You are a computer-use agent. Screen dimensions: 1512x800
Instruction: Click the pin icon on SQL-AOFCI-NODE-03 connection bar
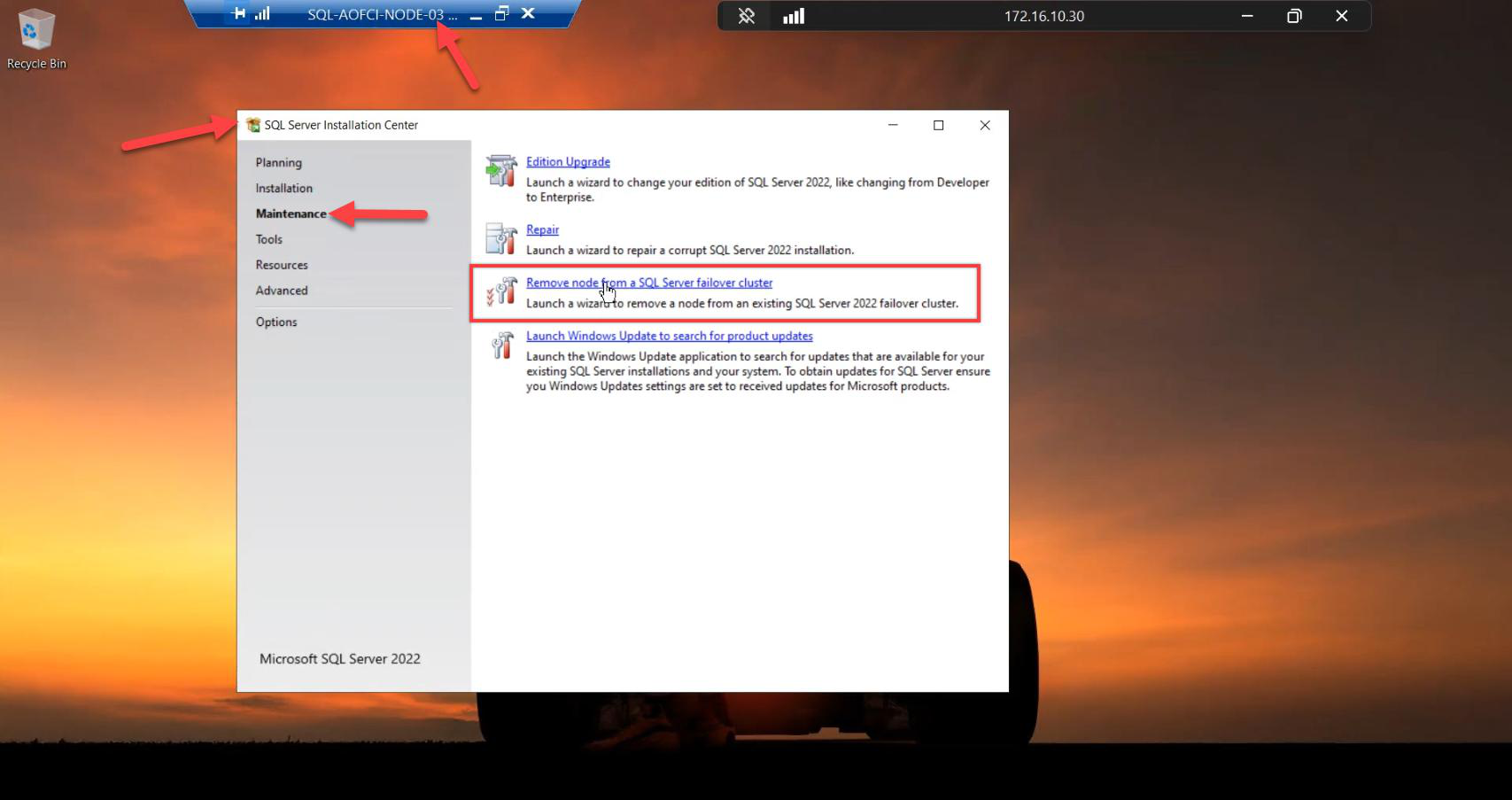pyautogui.click(x=238, y=14)
